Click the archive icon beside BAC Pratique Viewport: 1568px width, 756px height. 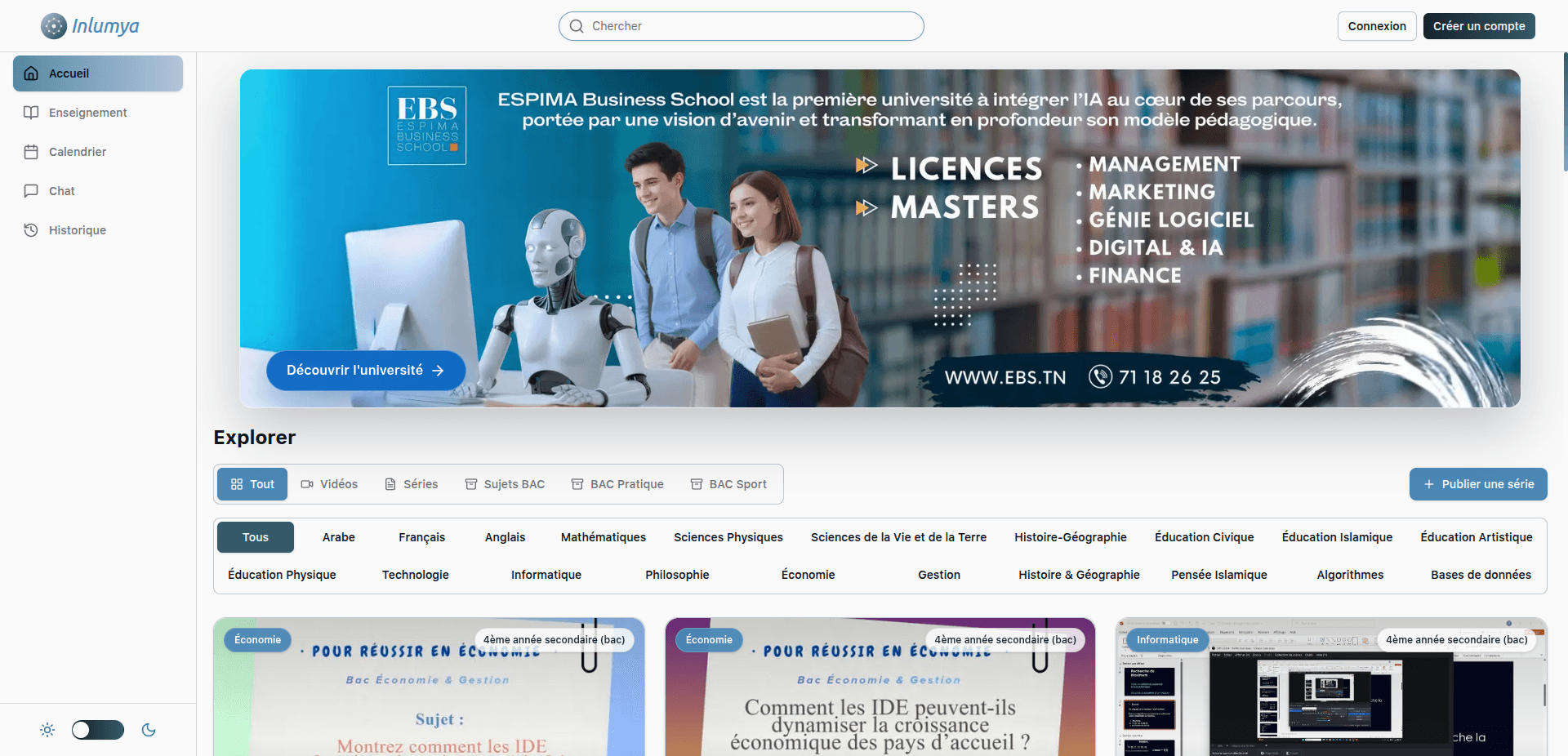[x=577, y=484]
